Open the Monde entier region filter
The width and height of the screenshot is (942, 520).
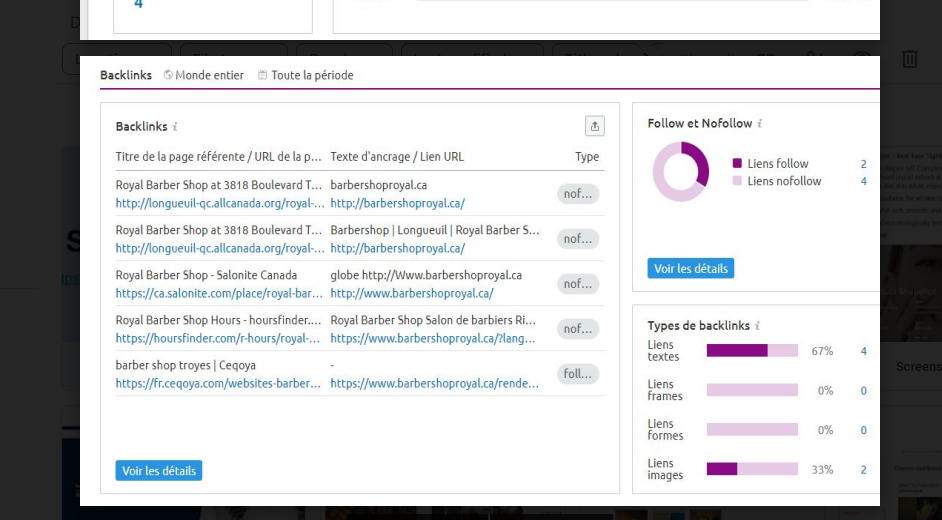pos(204,75)
